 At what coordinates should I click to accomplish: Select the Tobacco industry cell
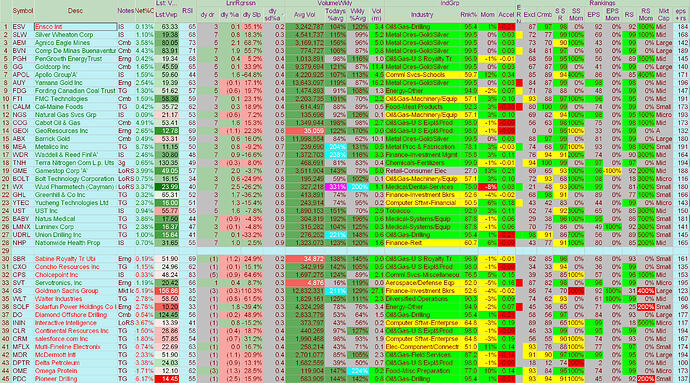[422, 211]
